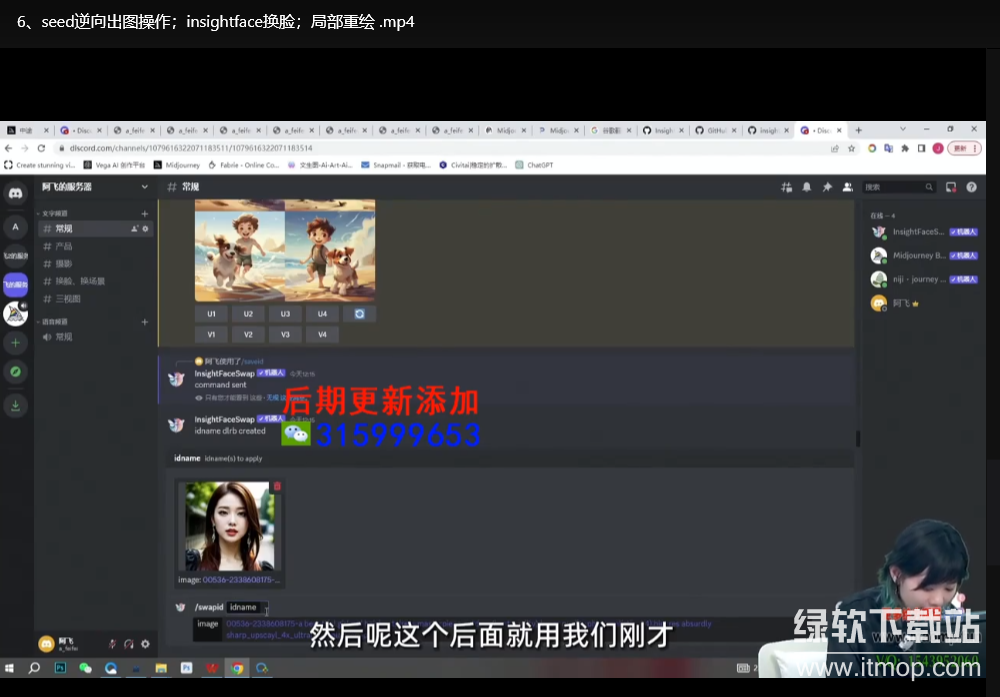Toggle the member list visibility
This screenshot has width=1000, height=697.
click(848, 187)
